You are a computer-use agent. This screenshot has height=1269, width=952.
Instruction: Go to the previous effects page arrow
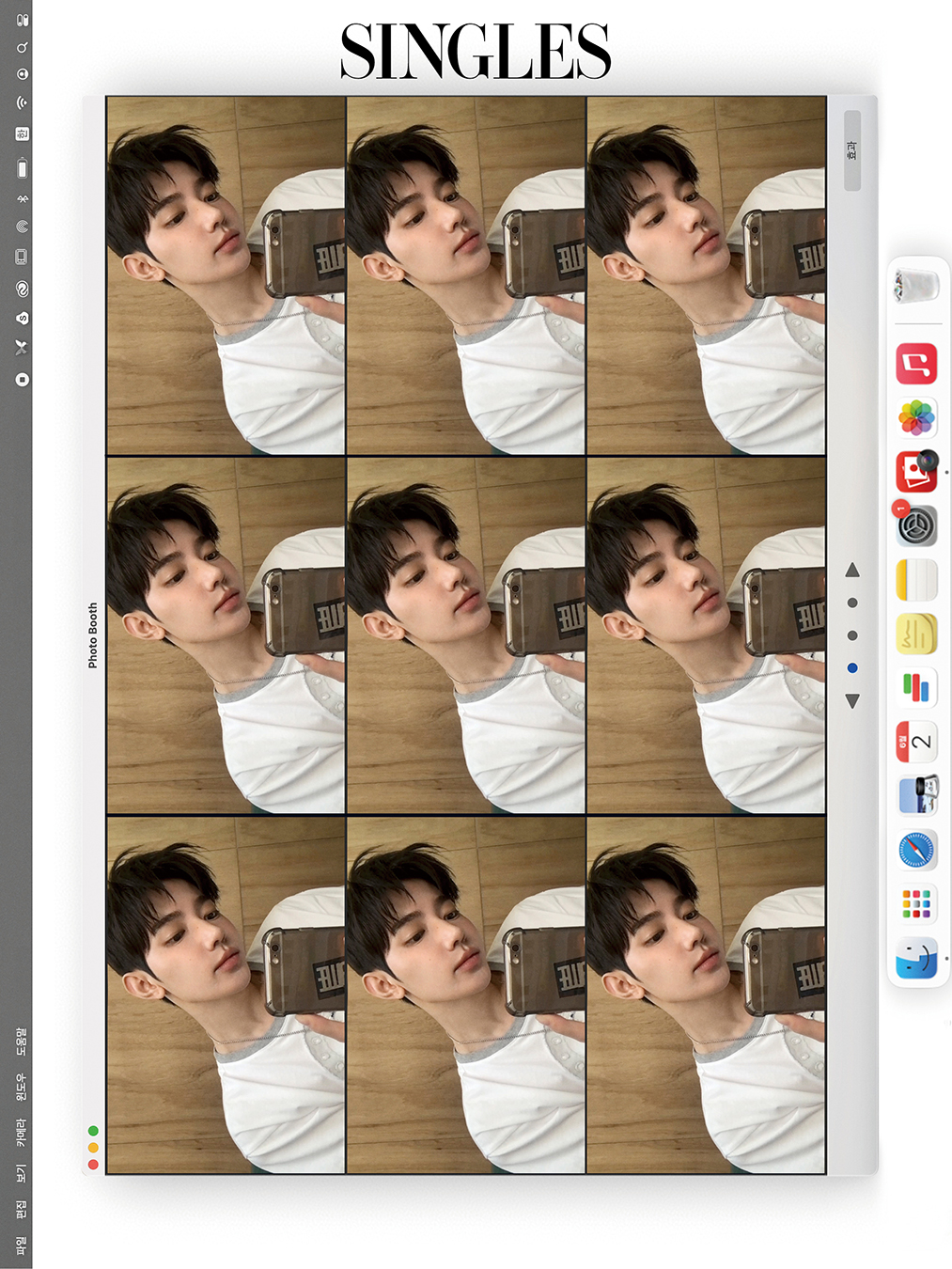click(852, 570)
